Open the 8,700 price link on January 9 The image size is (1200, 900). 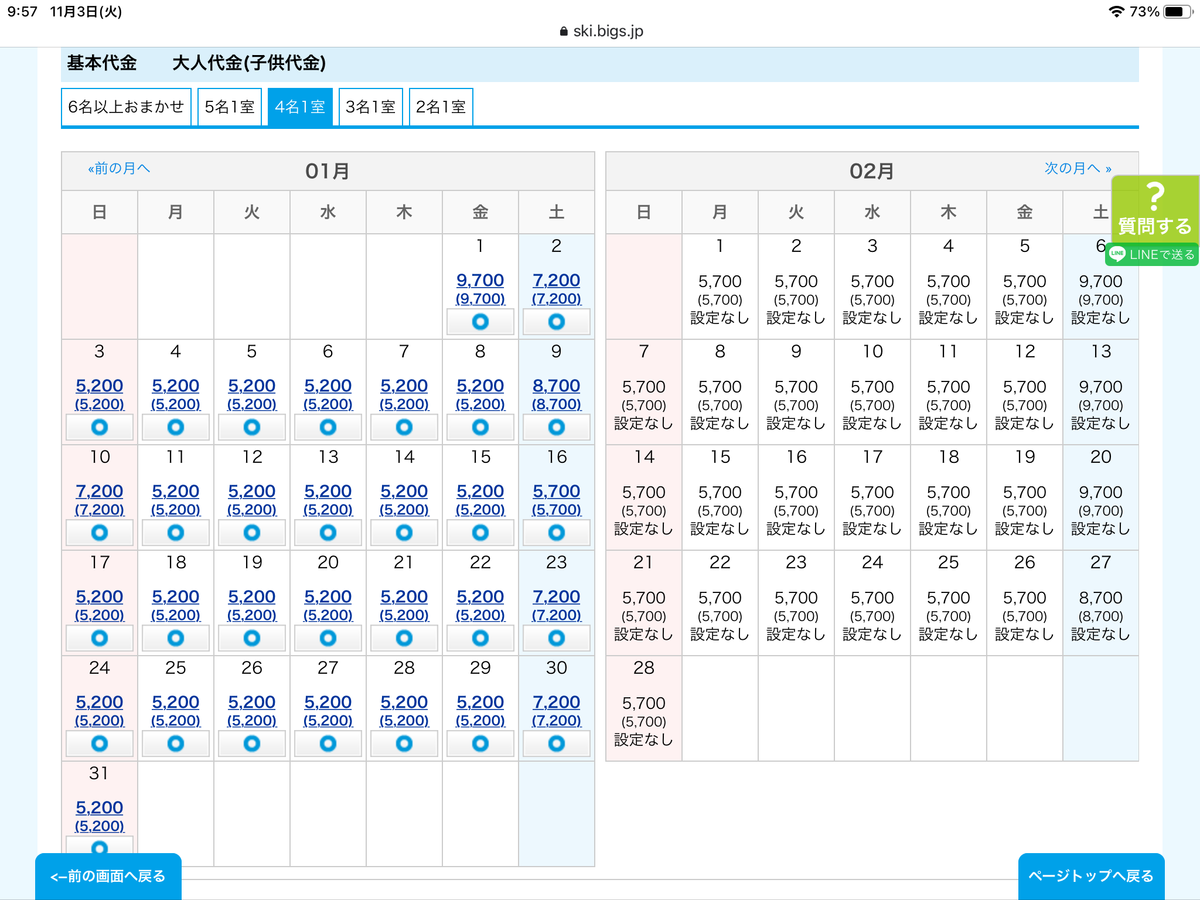point(556,386)
